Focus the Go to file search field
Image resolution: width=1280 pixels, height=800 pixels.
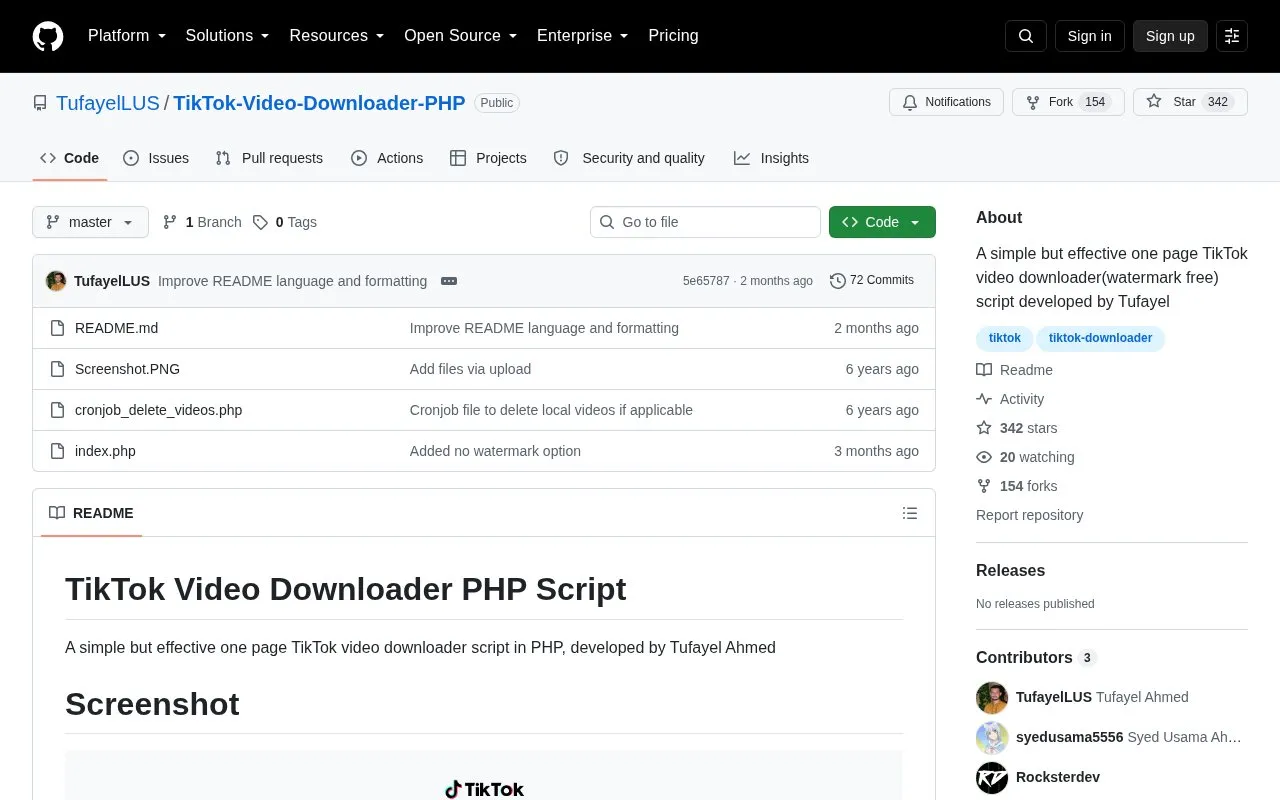pyautogui.click(x=705, y=222)
